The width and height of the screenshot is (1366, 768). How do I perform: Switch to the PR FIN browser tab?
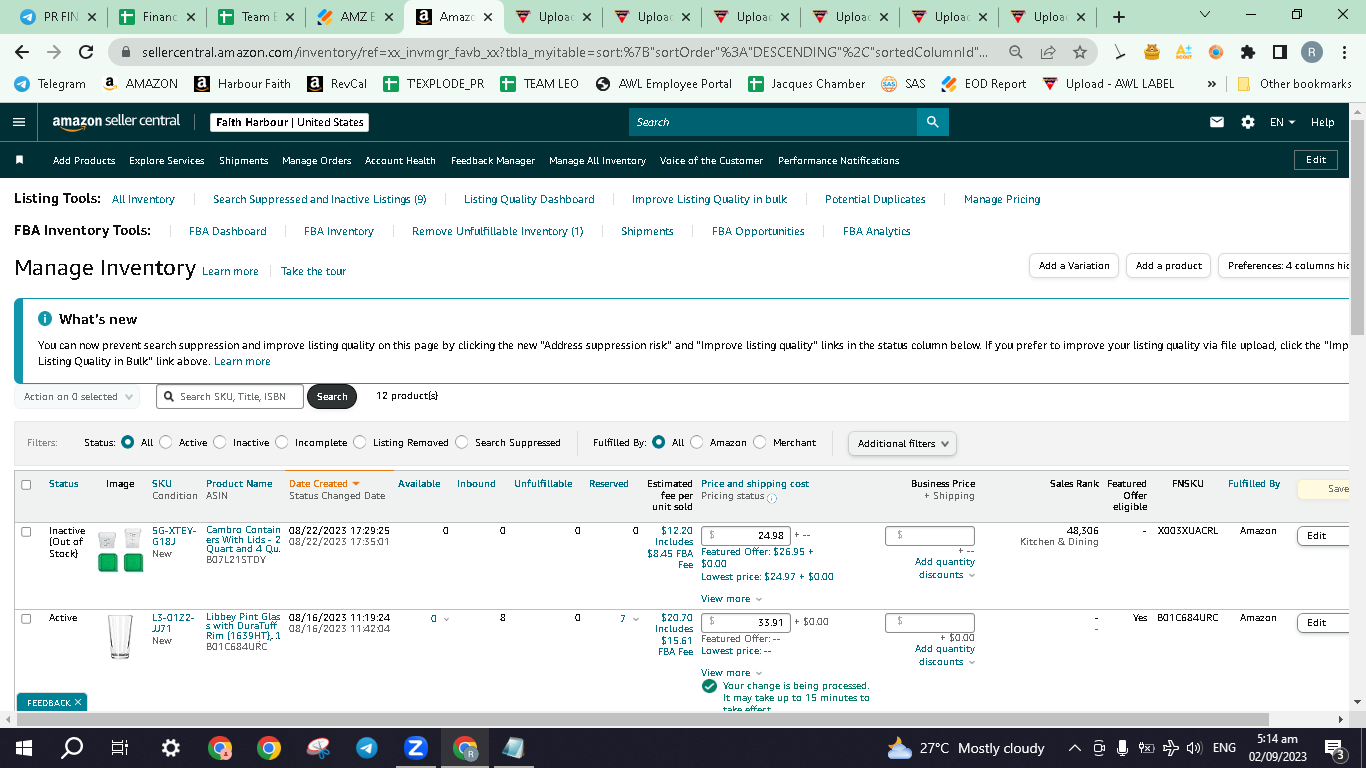56,17
